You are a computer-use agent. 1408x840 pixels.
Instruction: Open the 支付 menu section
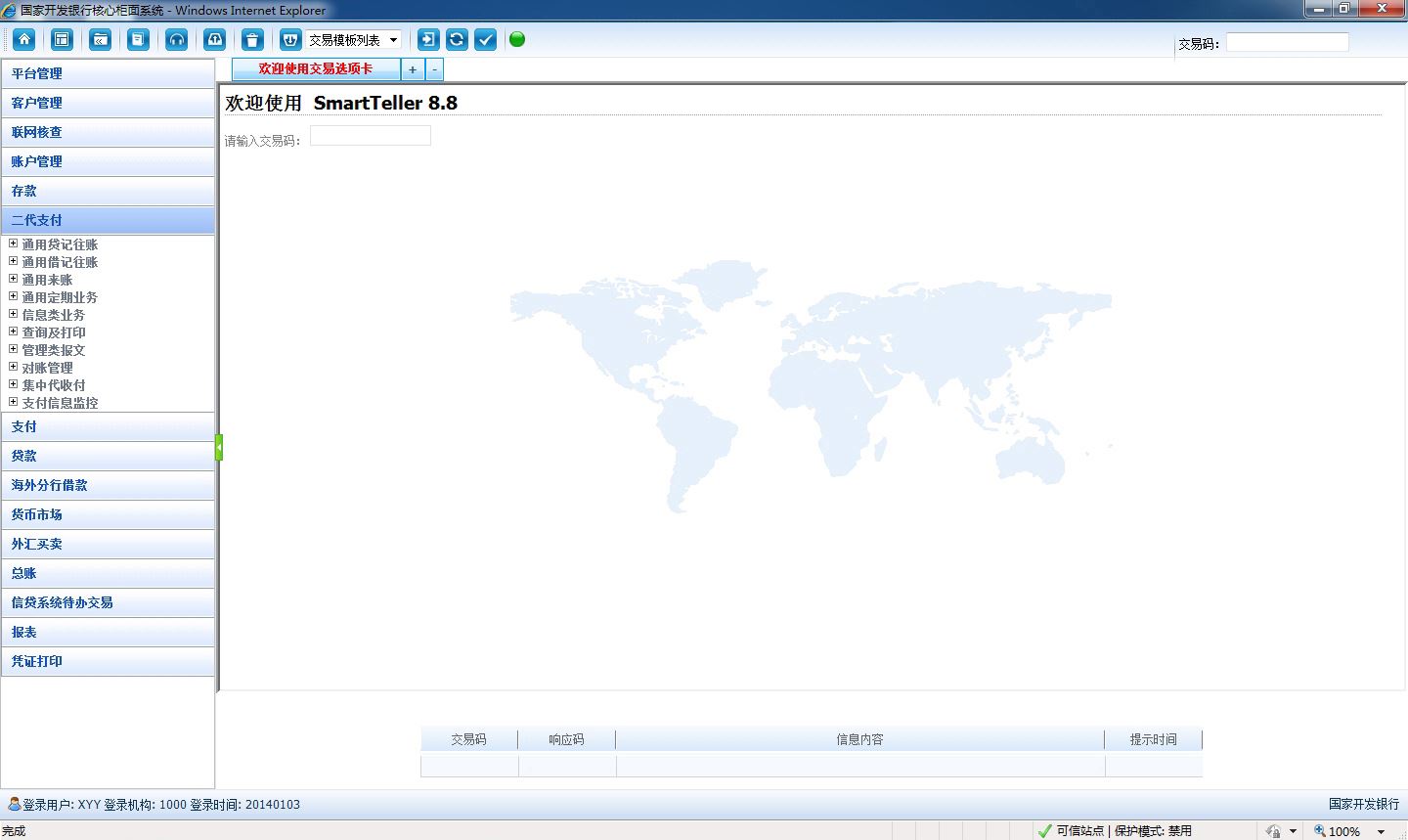tap(108, 426)
